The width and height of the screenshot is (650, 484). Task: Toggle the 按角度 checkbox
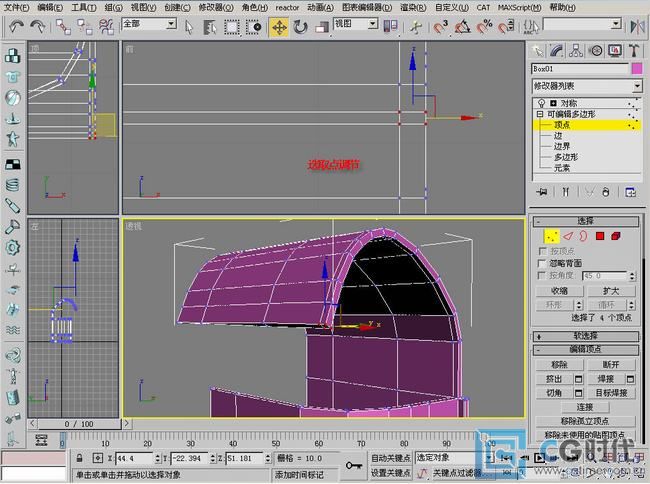tap(541, 275)
